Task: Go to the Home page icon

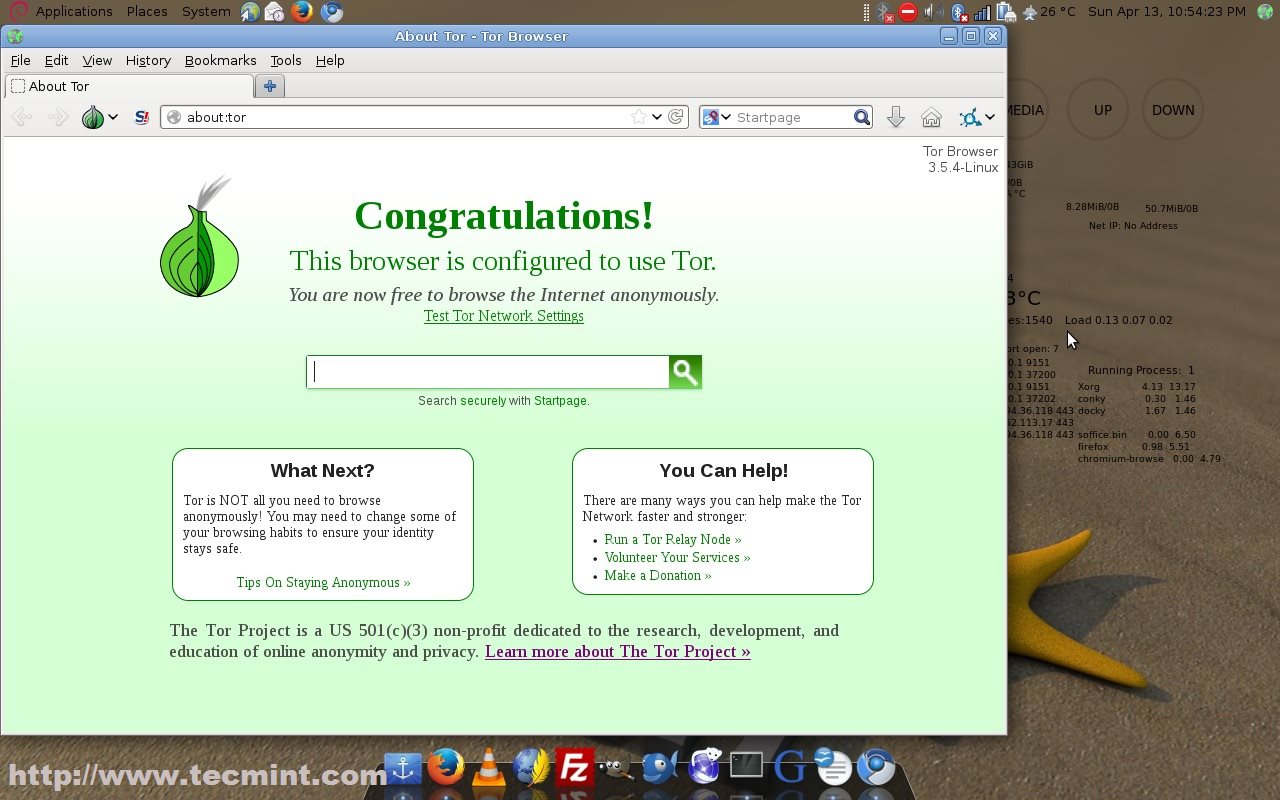Action: pyautogui.click(x=931, y=117)
